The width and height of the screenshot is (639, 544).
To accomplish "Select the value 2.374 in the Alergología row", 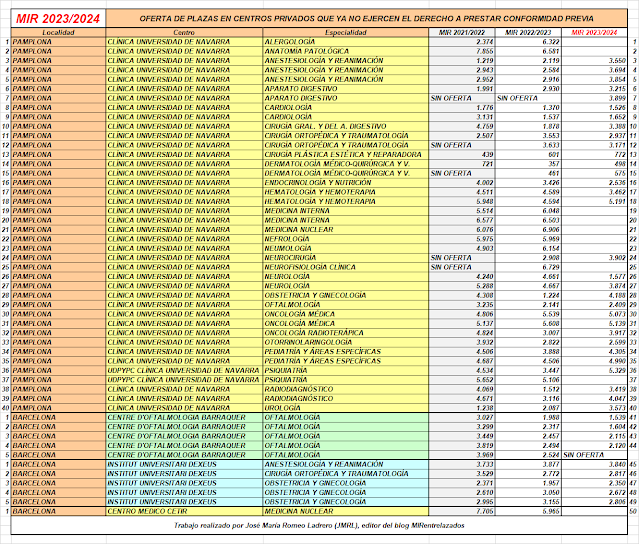I will click(x=485, y=42).
